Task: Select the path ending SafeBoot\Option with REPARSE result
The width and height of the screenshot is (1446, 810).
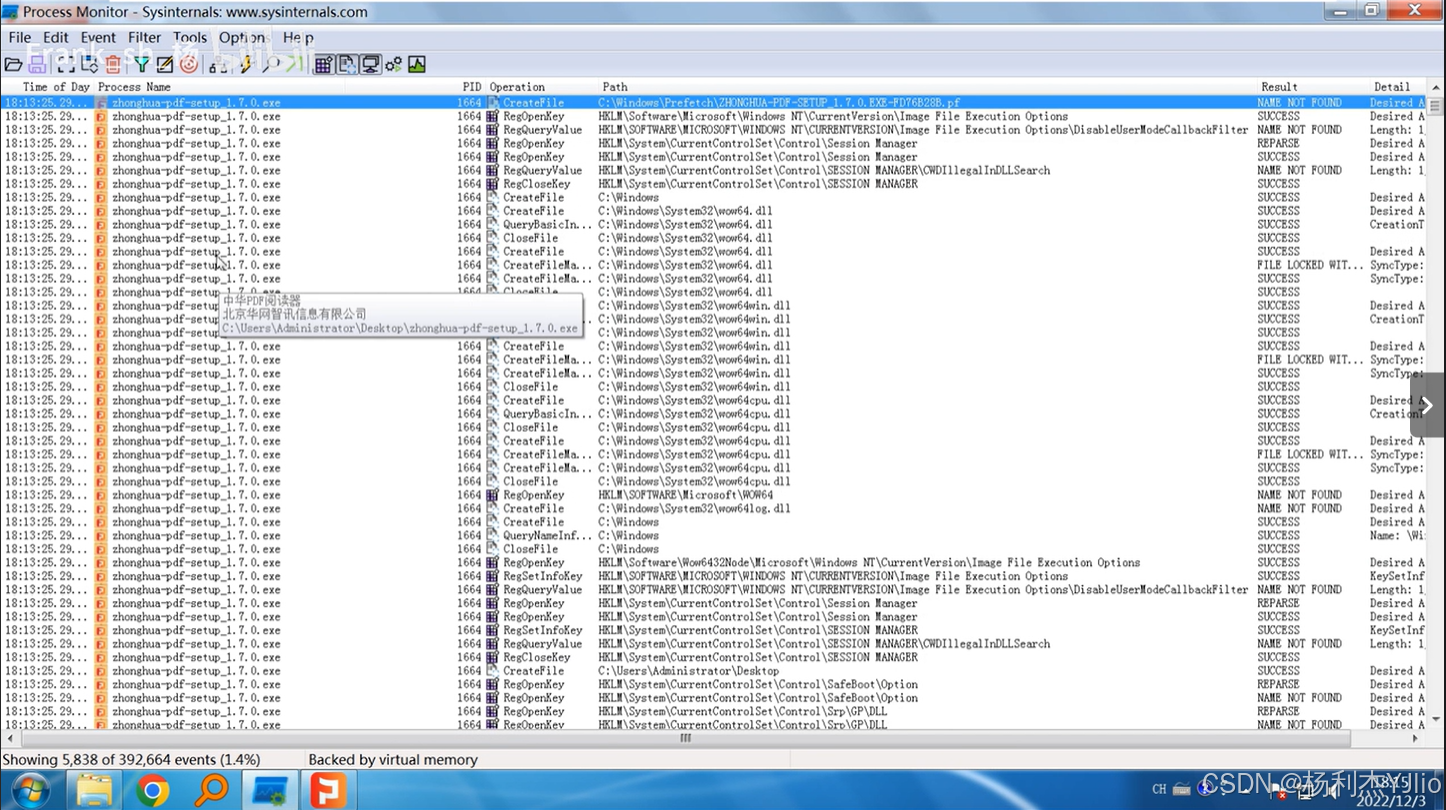Action: [758, 684]
